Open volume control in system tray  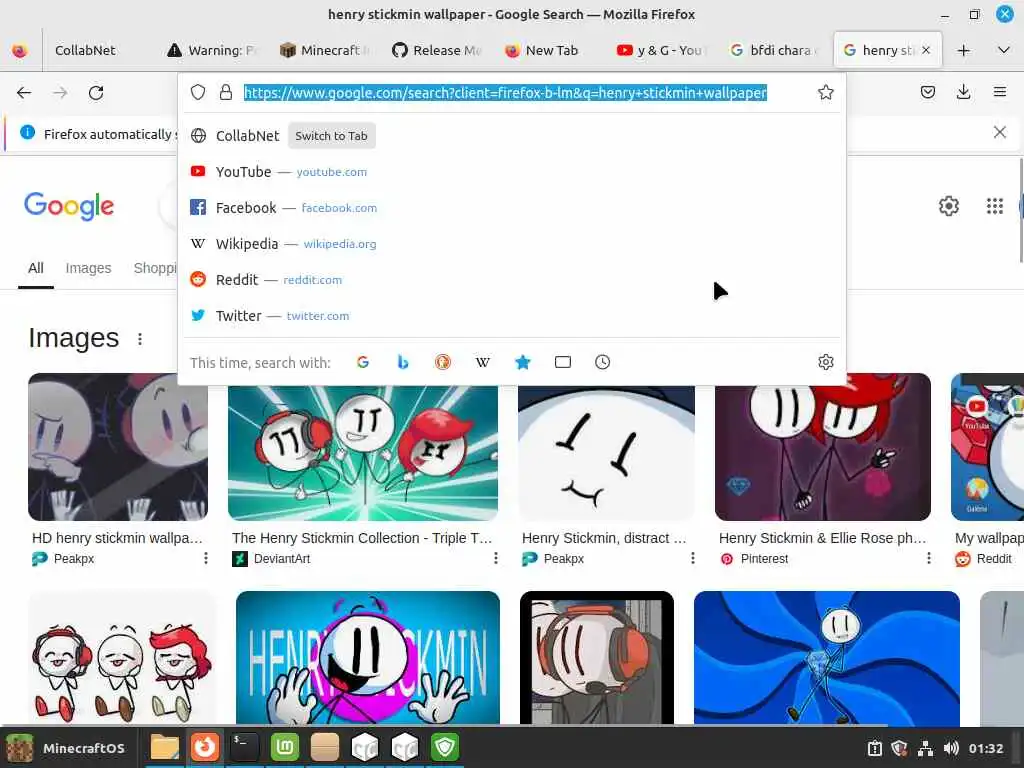(x=951, y=748)
